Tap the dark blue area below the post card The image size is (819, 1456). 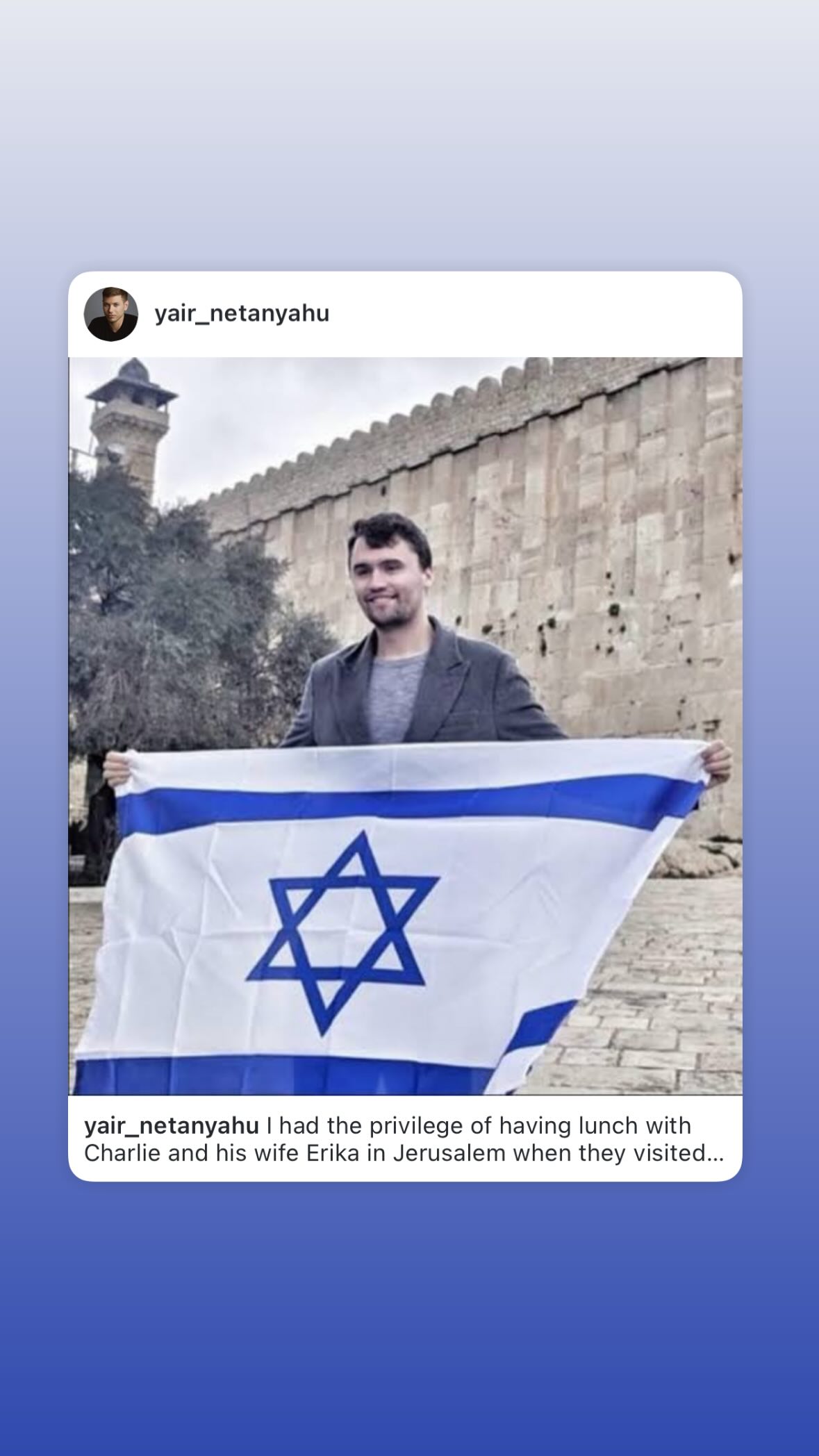coord(409,1320)
